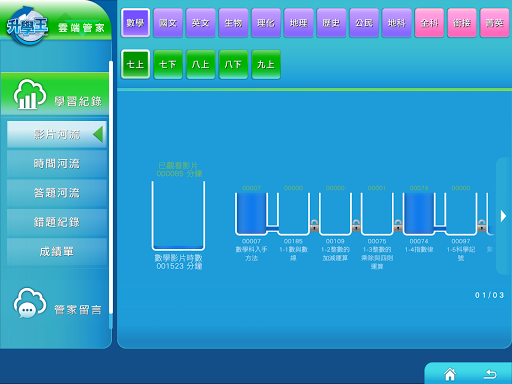Click the 學習紀錄 section header text

tap(78, 101)
